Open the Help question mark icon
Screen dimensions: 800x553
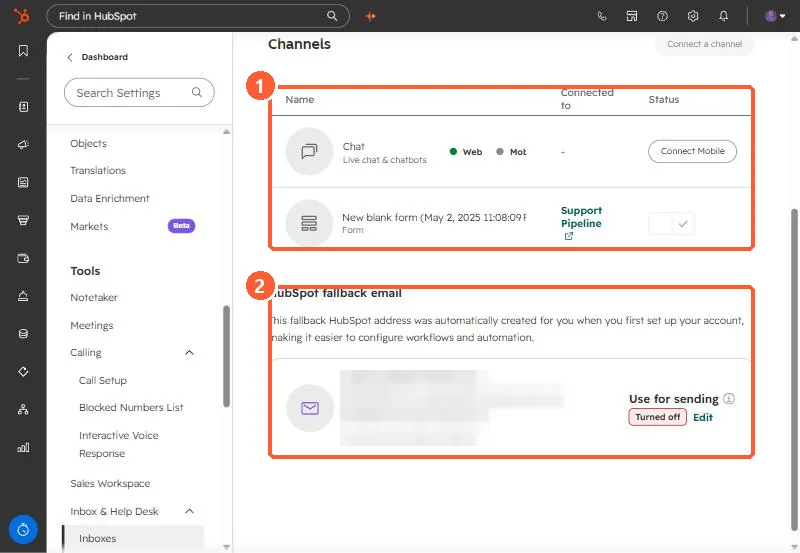(662, 16)
